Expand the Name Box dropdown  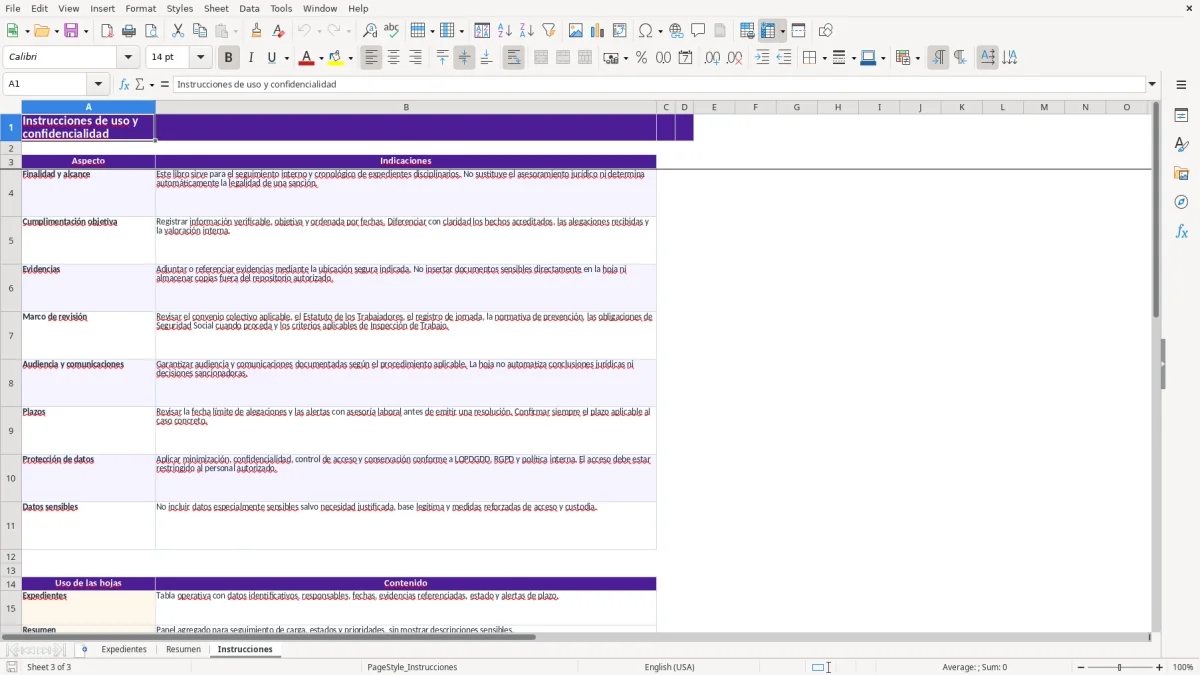98,84
